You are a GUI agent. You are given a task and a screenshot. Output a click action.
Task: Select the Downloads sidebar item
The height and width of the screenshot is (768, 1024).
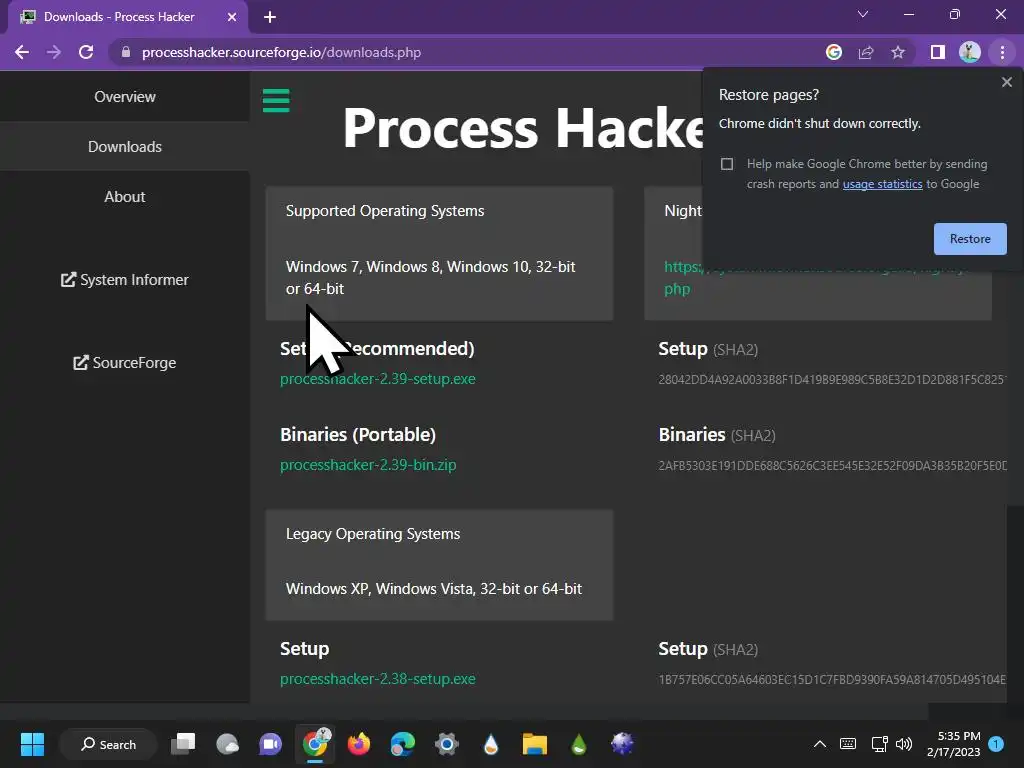pos(125,147)
